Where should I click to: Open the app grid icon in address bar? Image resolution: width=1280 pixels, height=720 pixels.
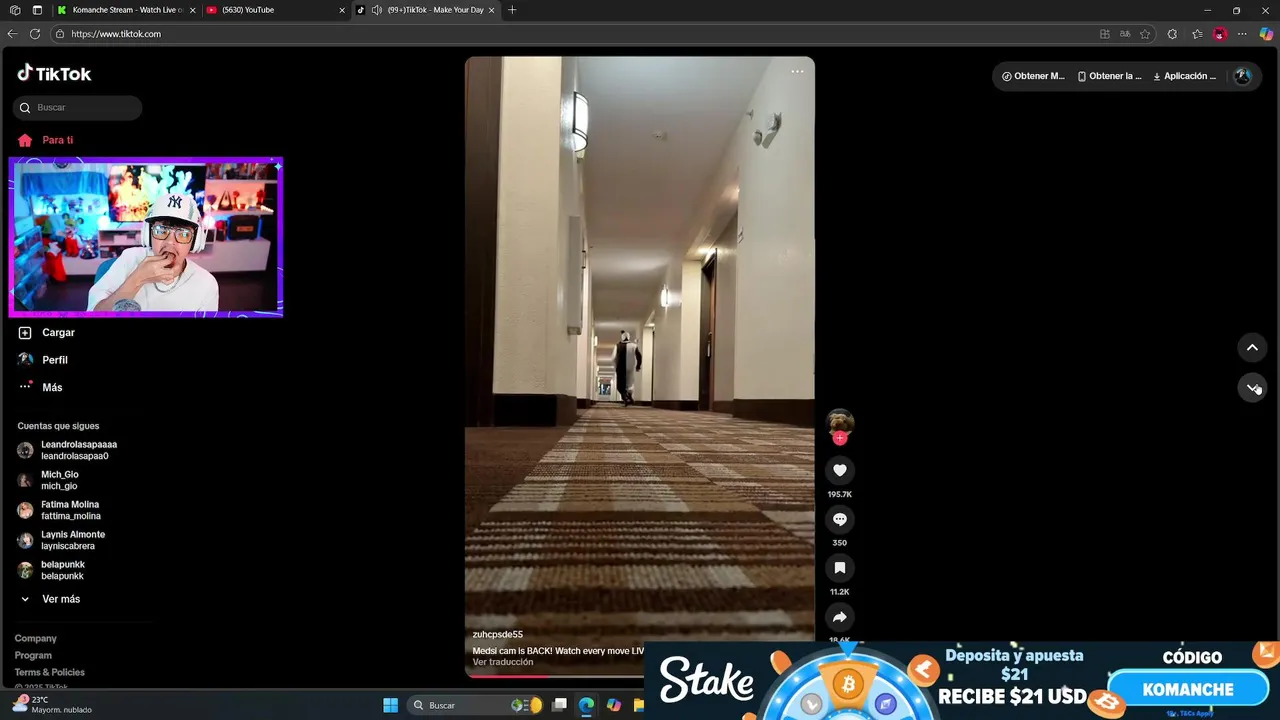click(x=1104, y=34)
